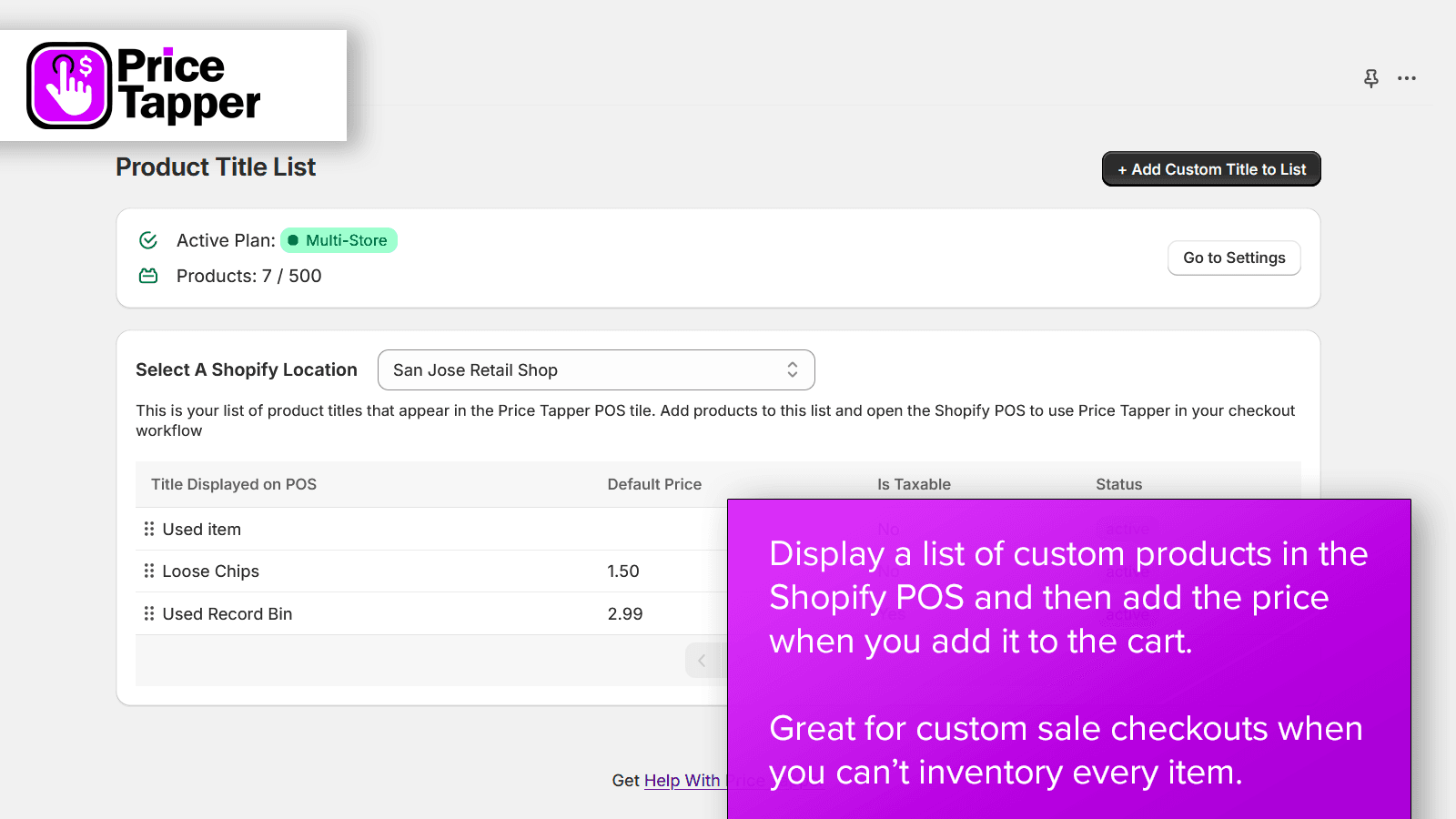1456x819 pixels.
Task: Open the Shopify Location dropdown
Action: 794,369
